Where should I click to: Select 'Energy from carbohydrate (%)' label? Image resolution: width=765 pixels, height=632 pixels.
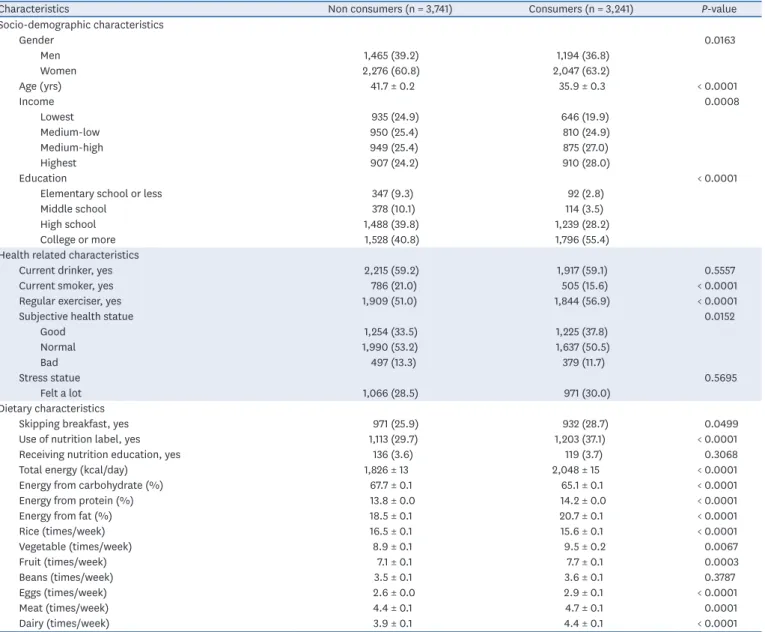(91, 486)
